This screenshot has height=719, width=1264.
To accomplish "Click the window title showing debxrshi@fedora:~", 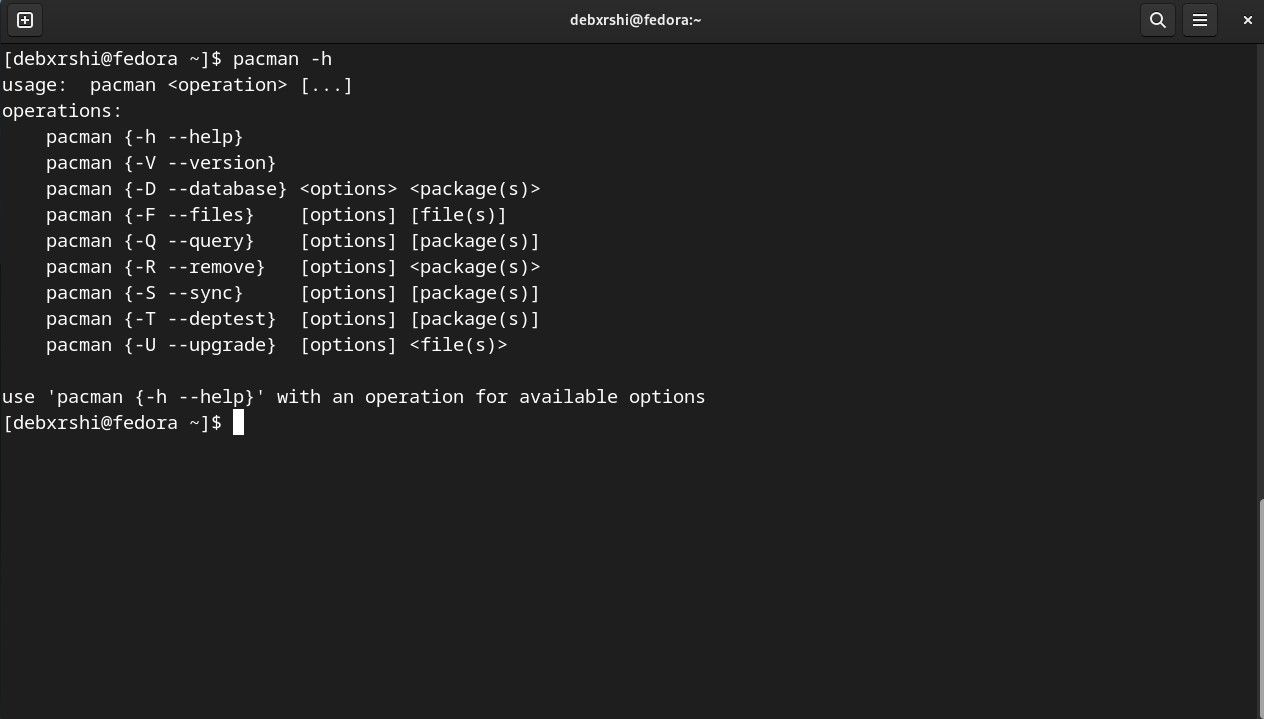I will pyautogui.click(x=636, y=20).
